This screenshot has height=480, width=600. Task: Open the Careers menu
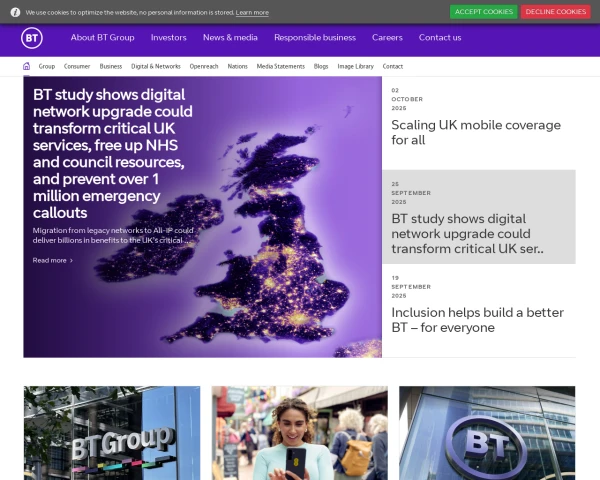tap(387, 38)
